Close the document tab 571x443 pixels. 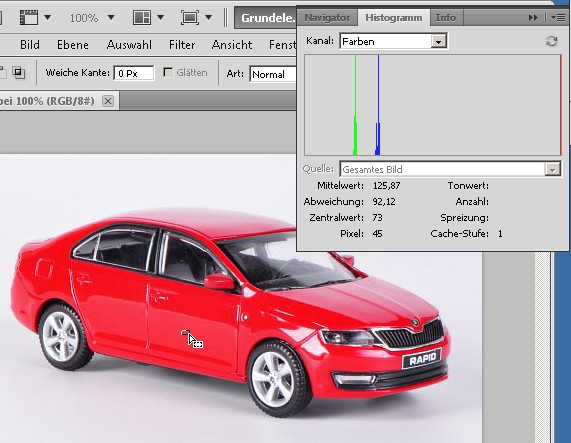(108, 101)
